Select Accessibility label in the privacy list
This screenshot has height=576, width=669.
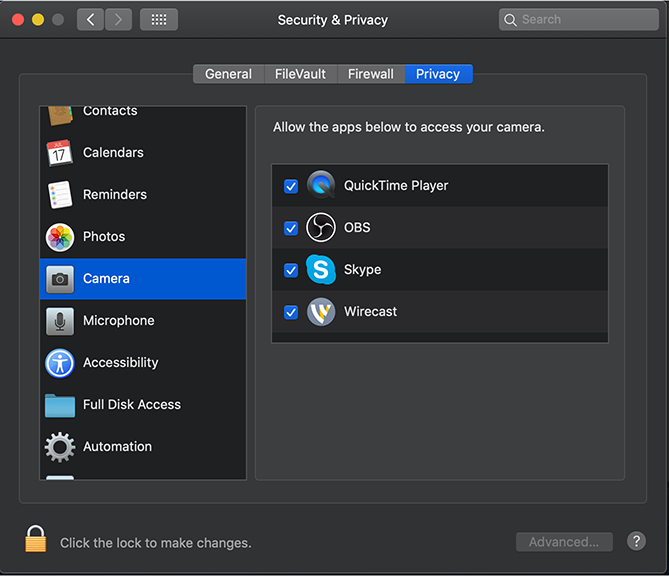(120, 363)
